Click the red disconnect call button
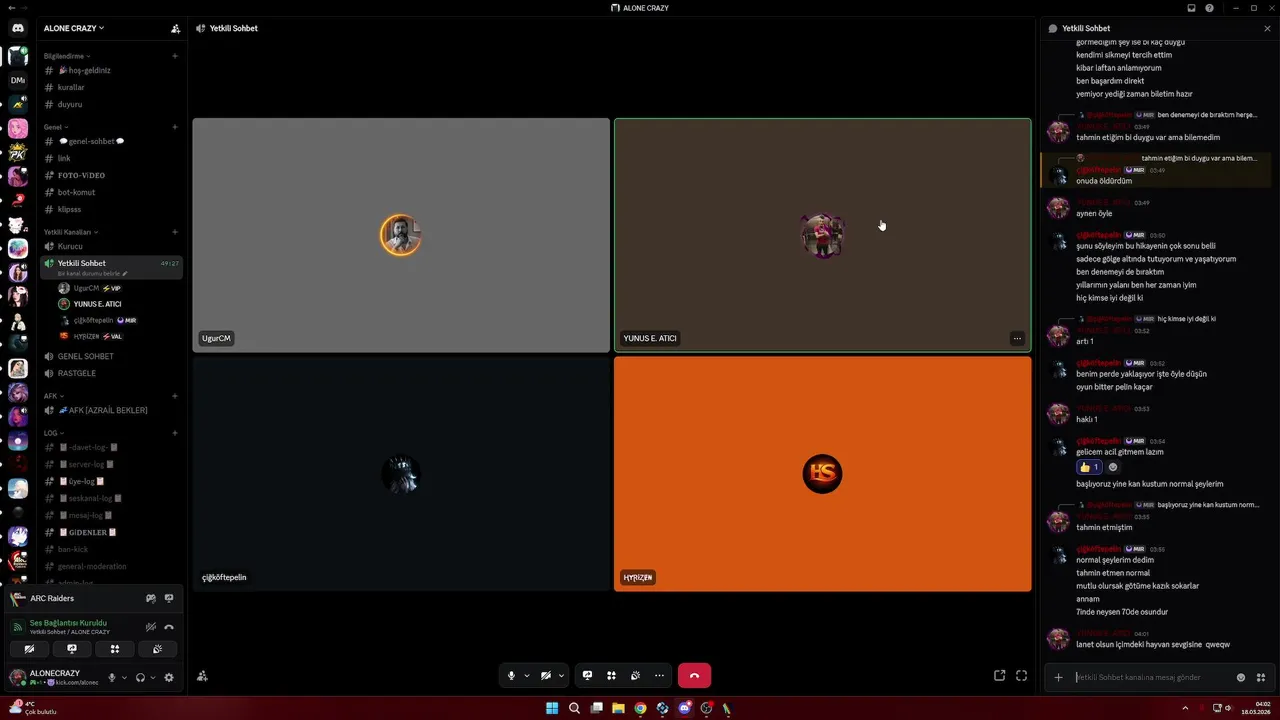1280x720 pixels. pyautogui.click(x=694, y=676)
